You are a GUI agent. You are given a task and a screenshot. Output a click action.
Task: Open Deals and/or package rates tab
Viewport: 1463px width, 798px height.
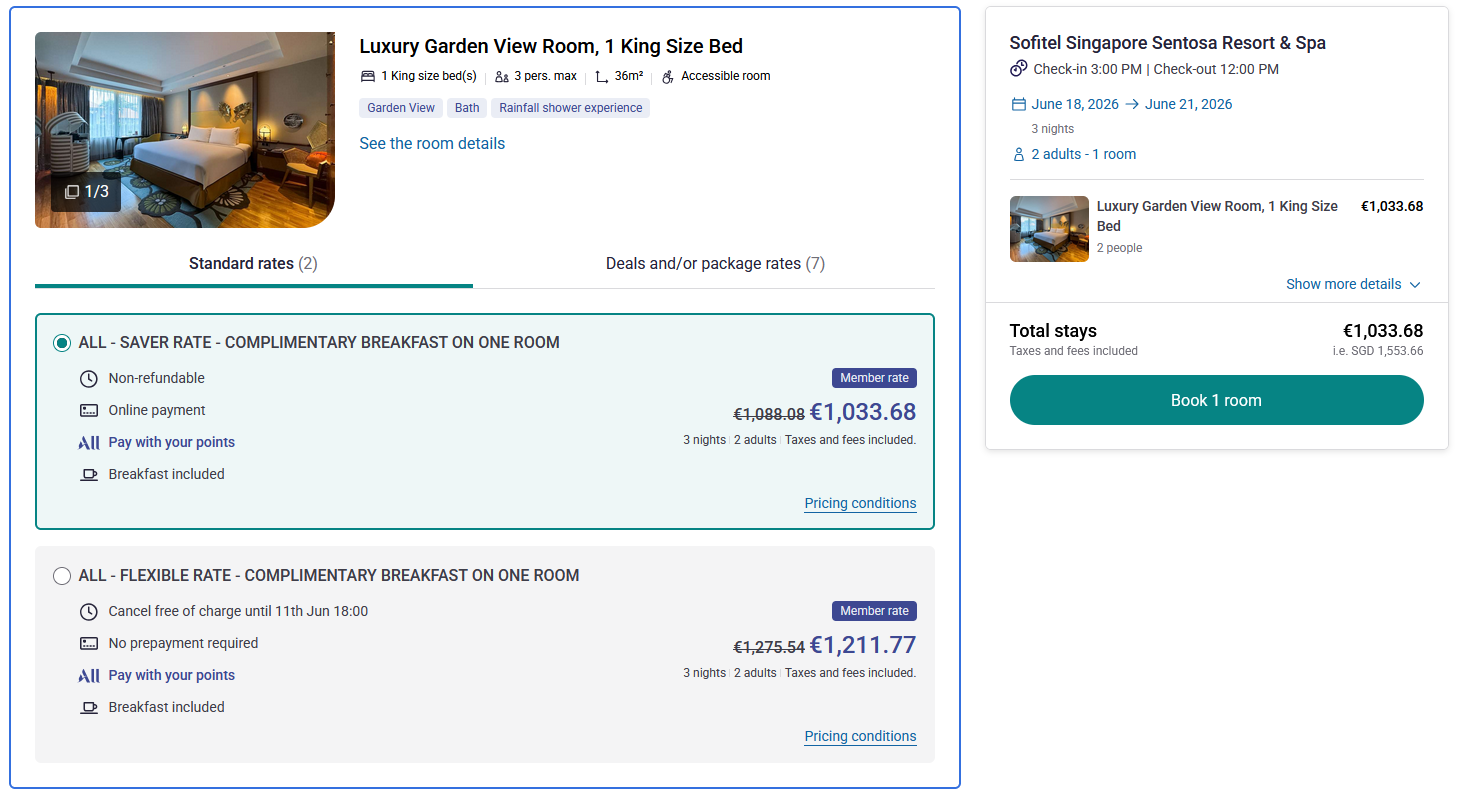pyautogui.click(x=715, y=264)
